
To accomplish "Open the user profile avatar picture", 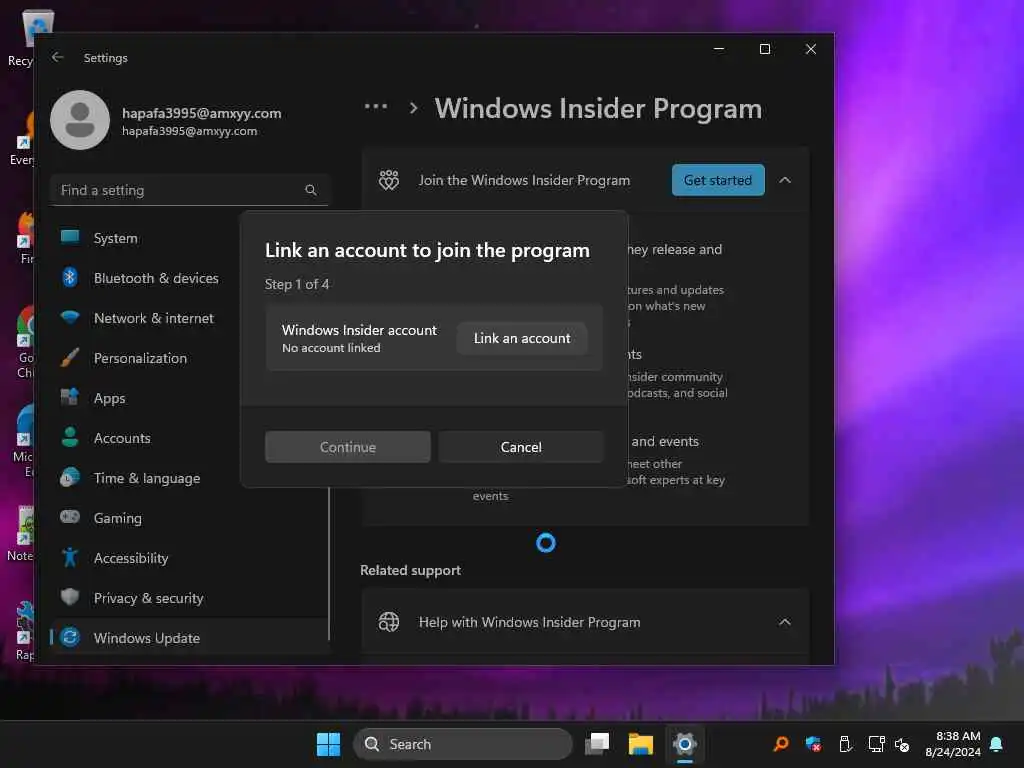I will tap(80, 120).
